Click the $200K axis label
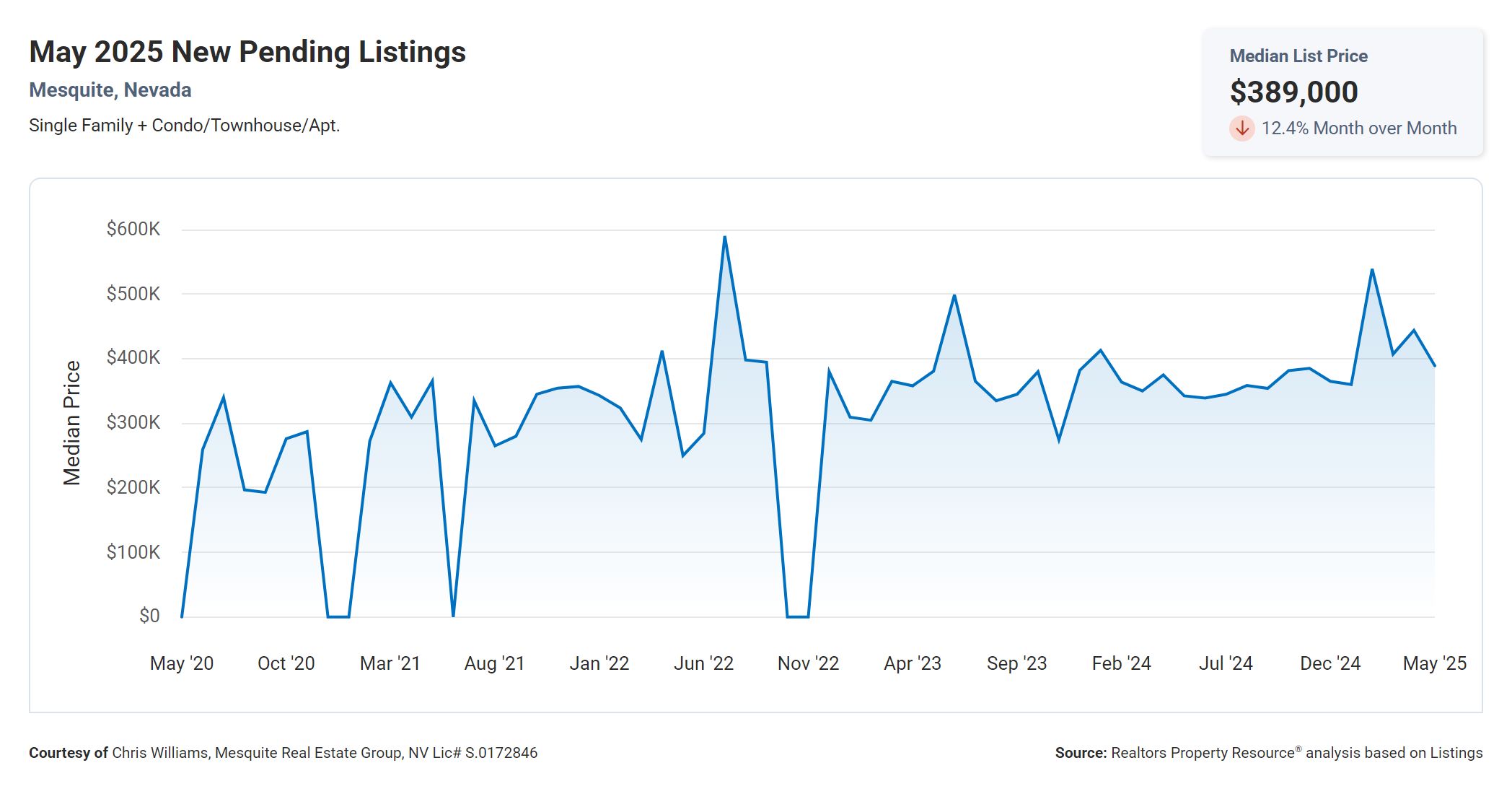The height and width of the screenshot is (794, 1512). (x=133, y=487)
